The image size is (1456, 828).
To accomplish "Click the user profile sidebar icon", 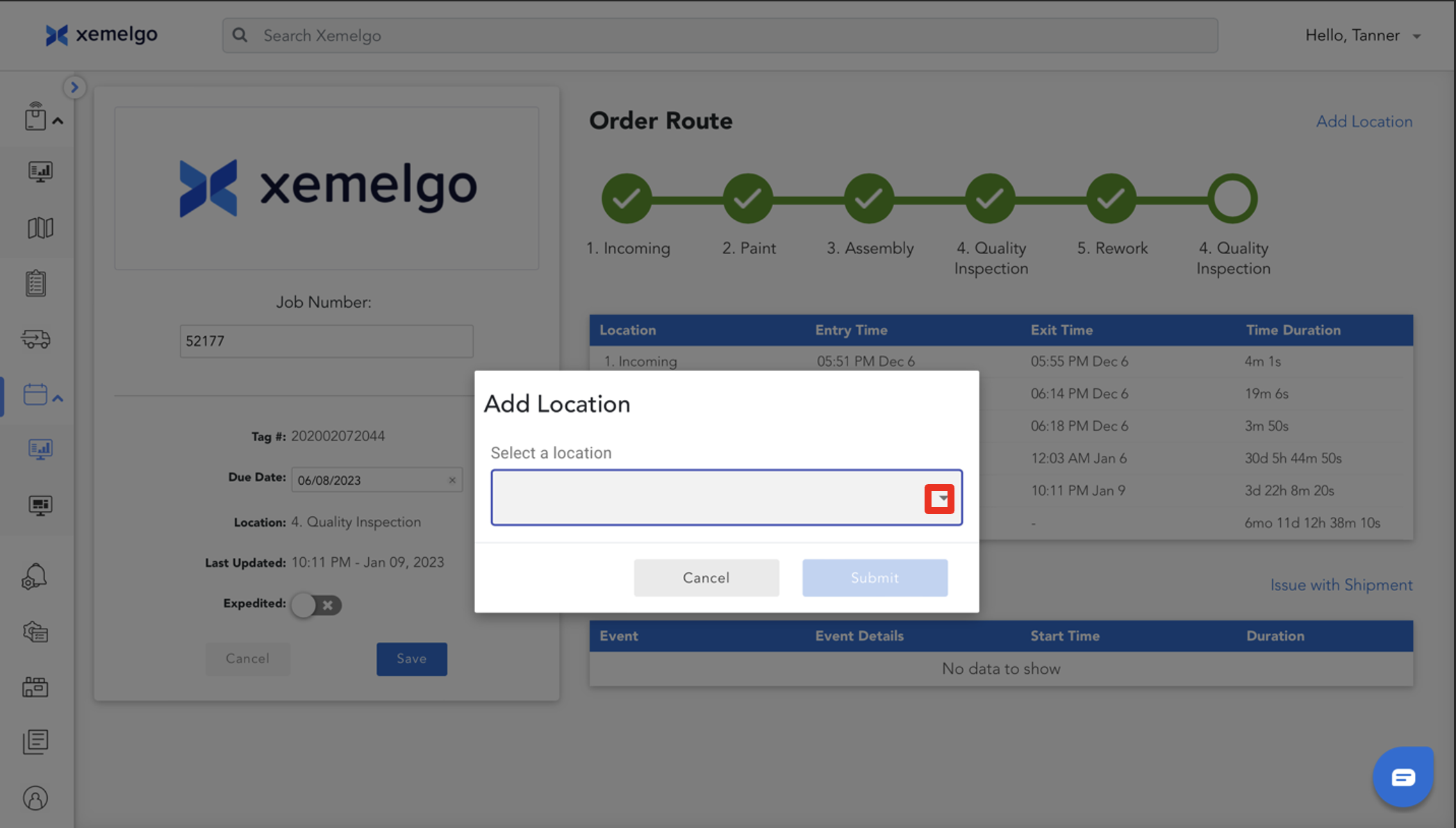I will (35, 798).
